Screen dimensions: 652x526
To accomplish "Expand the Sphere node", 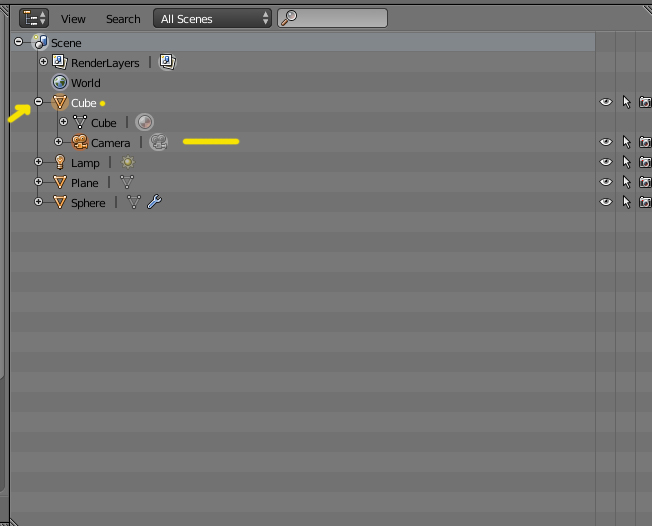I will pyautogui.click(x=38, y=201).
